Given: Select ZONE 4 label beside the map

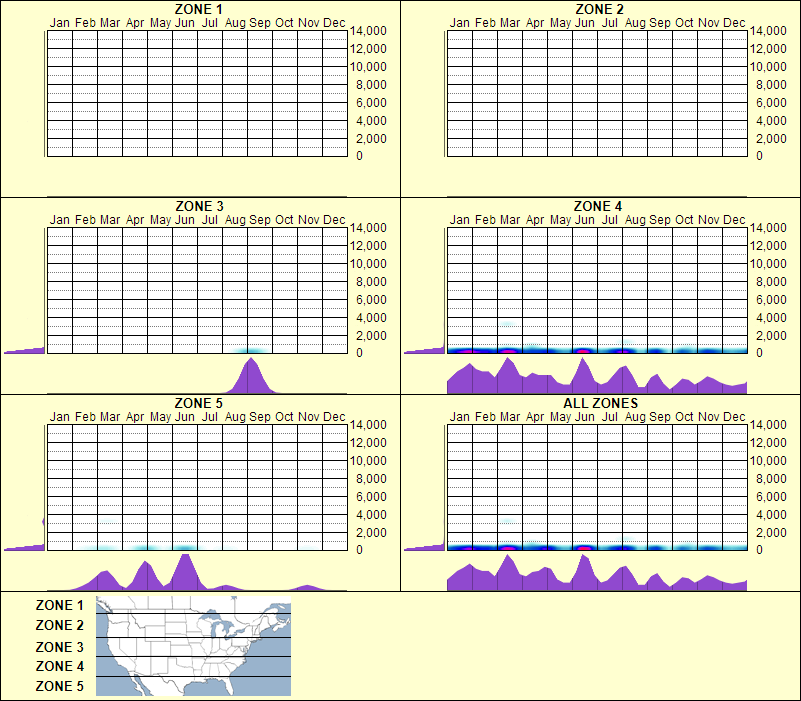Looking at the screenshot, I should pyautogui.click(x=59, y=666).
